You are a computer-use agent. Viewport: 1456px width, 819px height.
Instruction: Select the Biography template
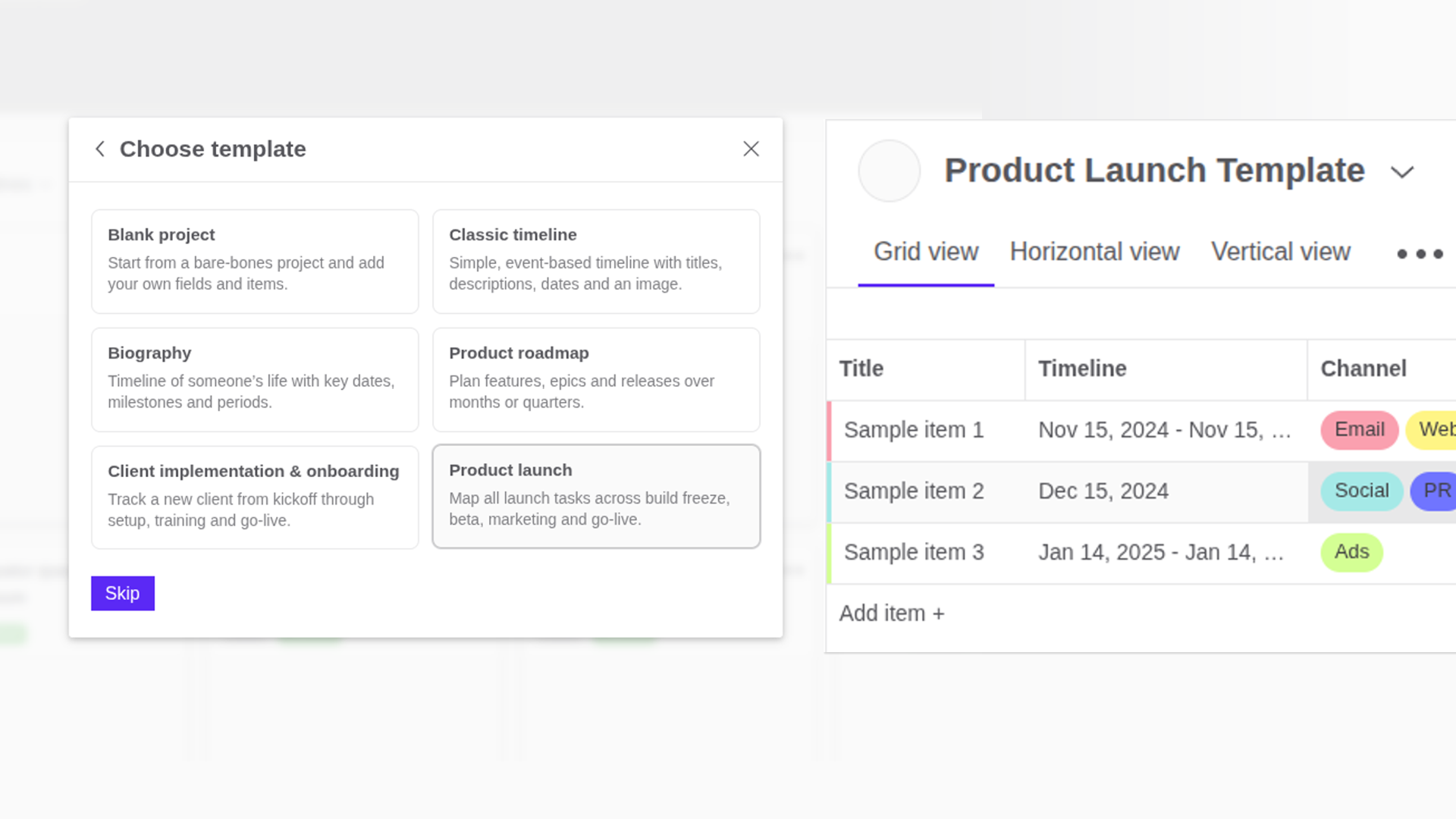[x=254, y=379]
